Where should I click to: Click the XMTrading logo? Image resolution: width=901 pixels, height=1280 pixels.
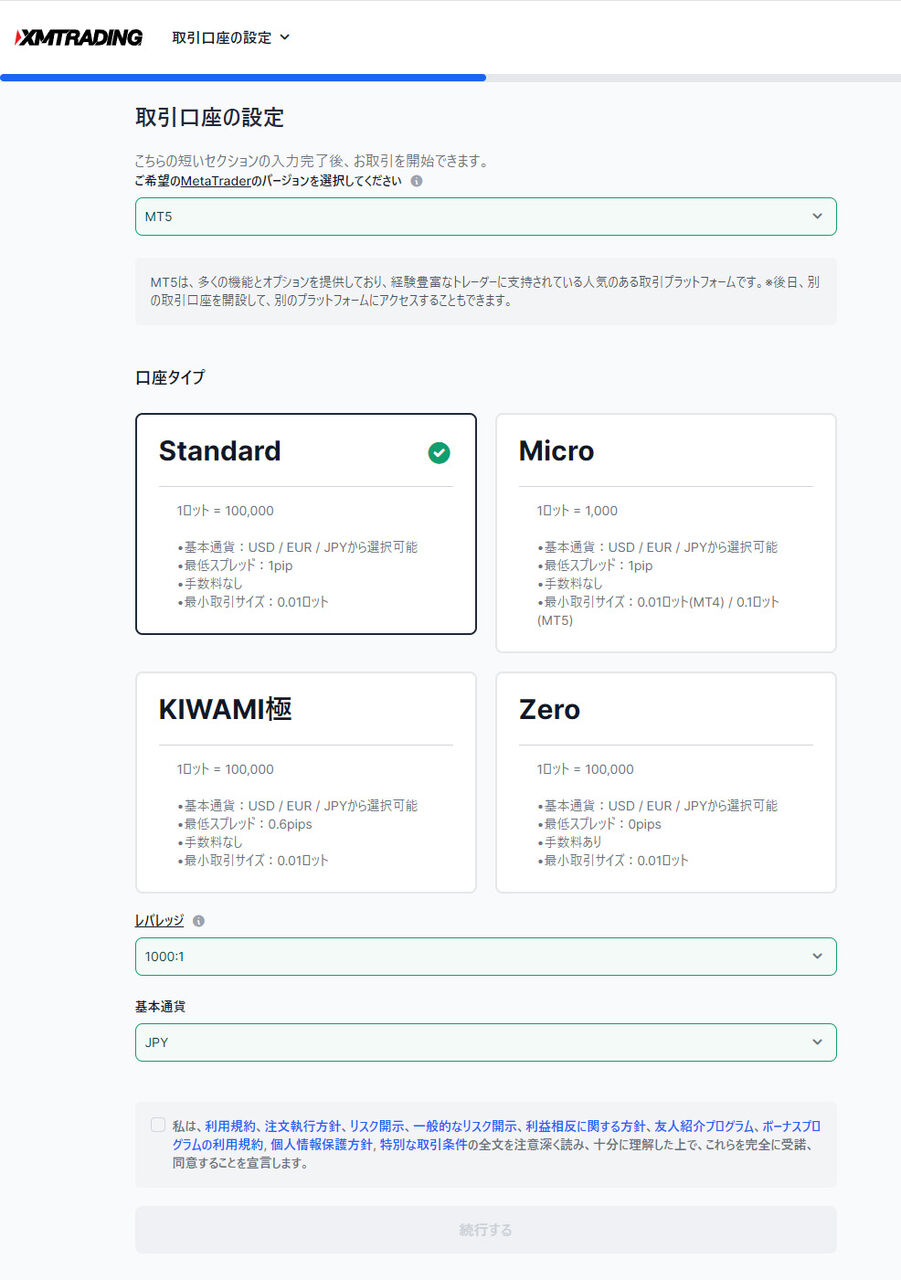point(78,38)
